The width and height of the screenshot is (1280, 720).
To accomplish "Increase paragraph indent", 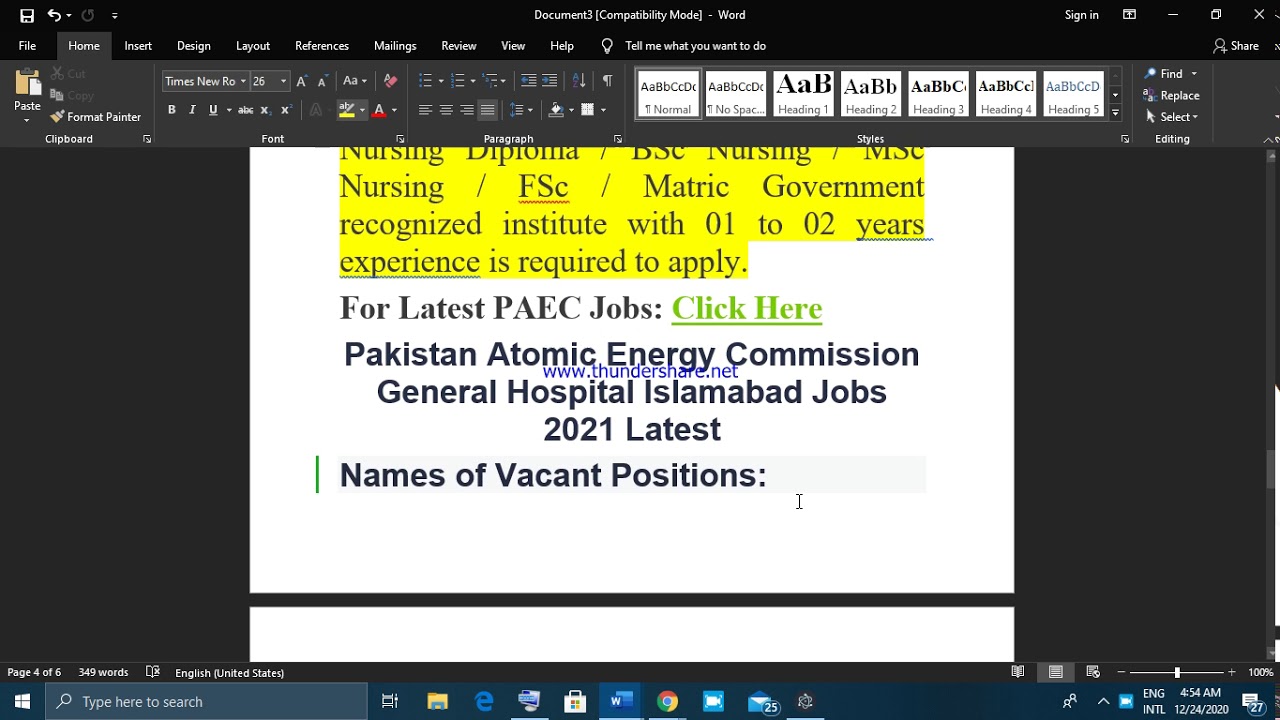I will 549,81.
